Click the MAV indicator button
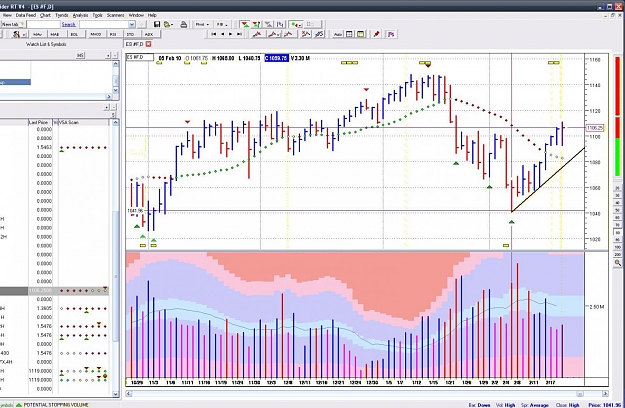 pos(37,35)
